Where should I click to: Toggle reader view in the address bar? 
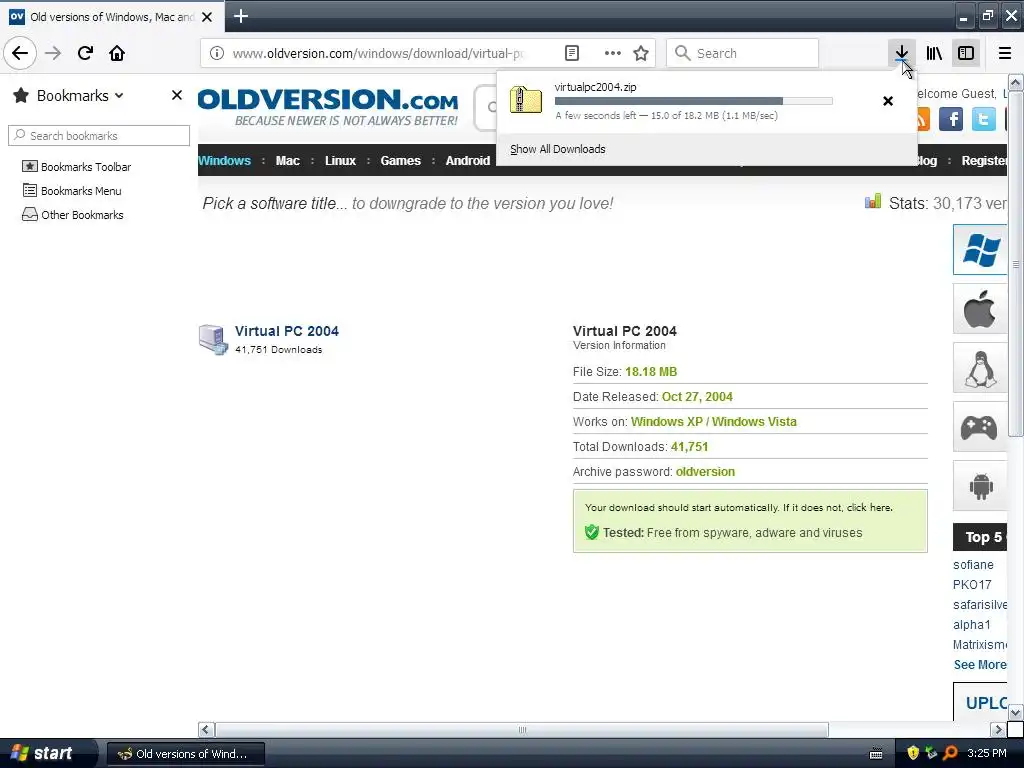(x=571, y=54)
